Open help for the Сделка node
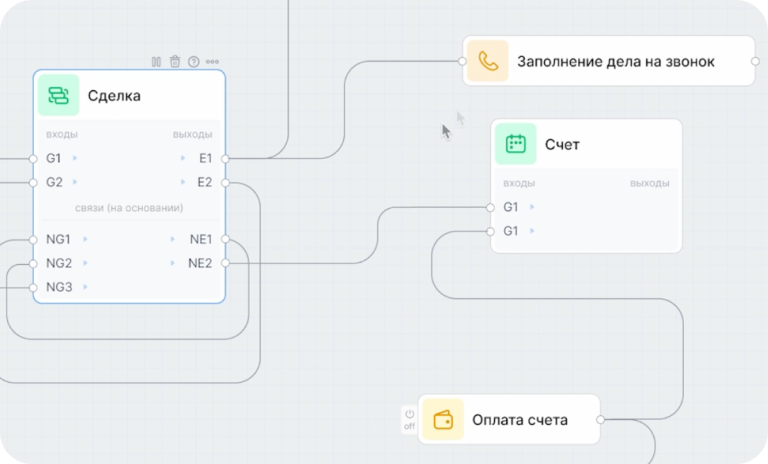The image size is (768, 464). [x=193, y=62]
